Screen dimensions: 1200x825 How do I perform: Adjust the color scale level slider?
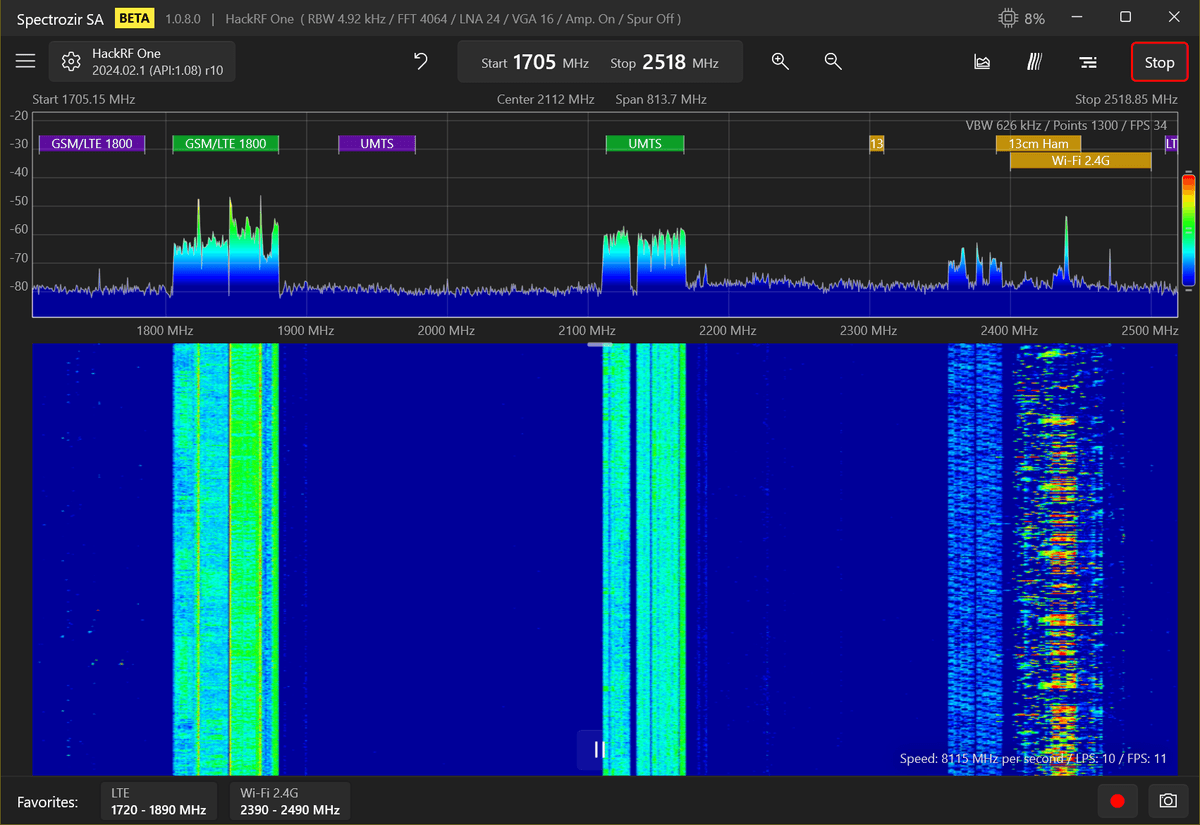tap(1188, 231)
